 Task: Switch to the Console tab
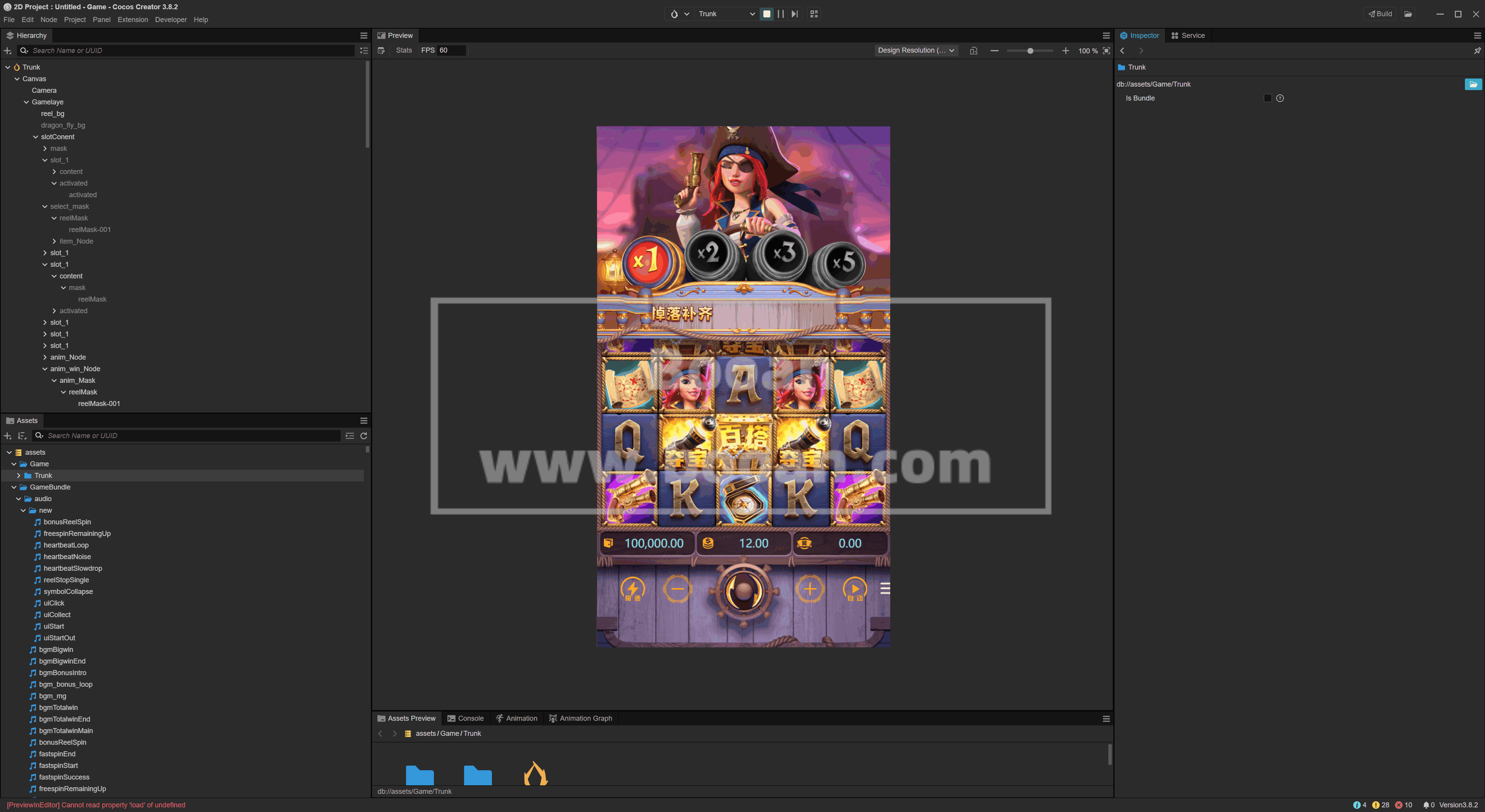click(x=465, y=719)
